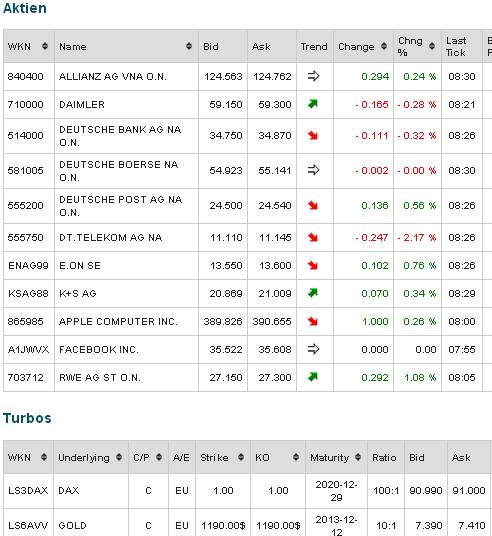Click LS3DAX turbo WKN
Image resolution: width=492 pixels, height=536 pixels.
click(28, 491)
